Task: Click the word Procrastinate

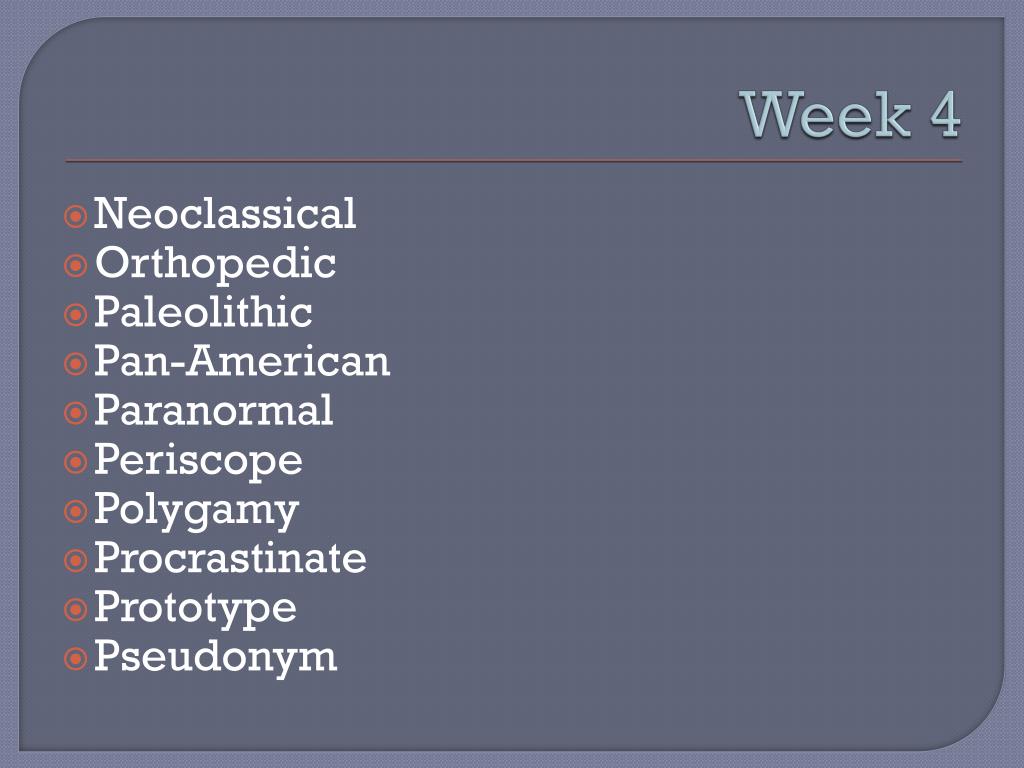Action: point(230,558)
